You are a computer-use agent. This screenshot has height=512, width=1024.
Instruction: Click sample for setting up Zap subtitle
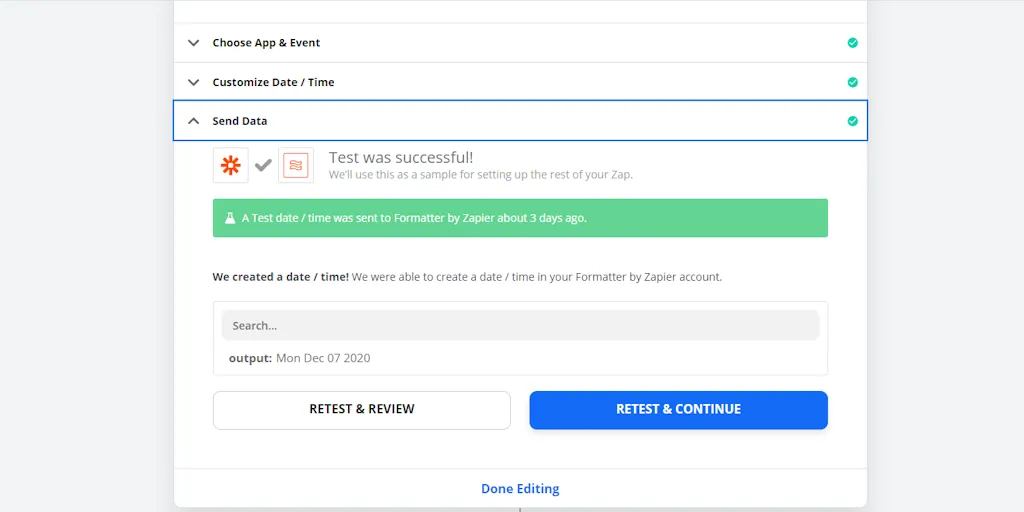click(x=481, y=175)
